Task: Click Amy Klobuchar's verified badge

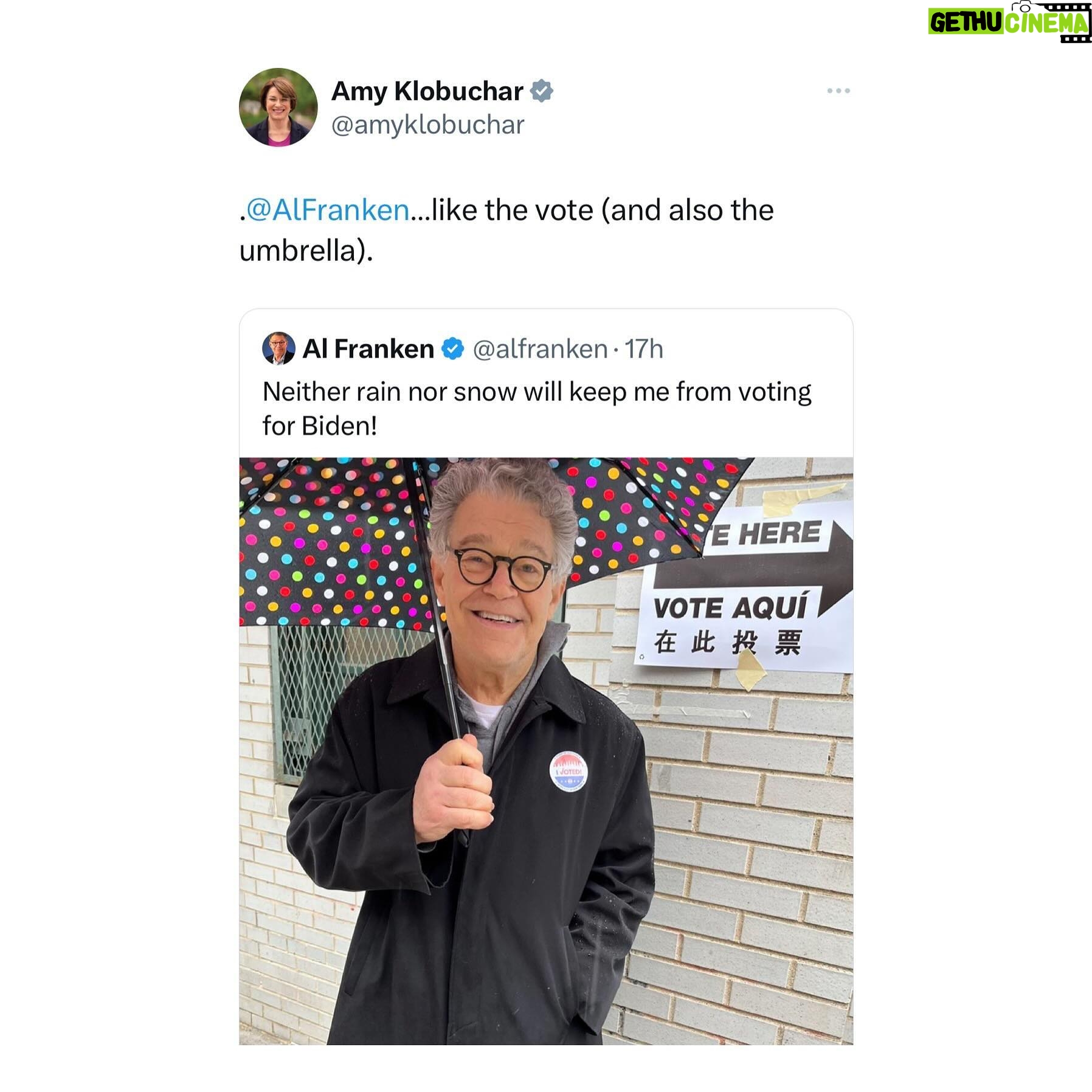Action: [x=541, y=91]
